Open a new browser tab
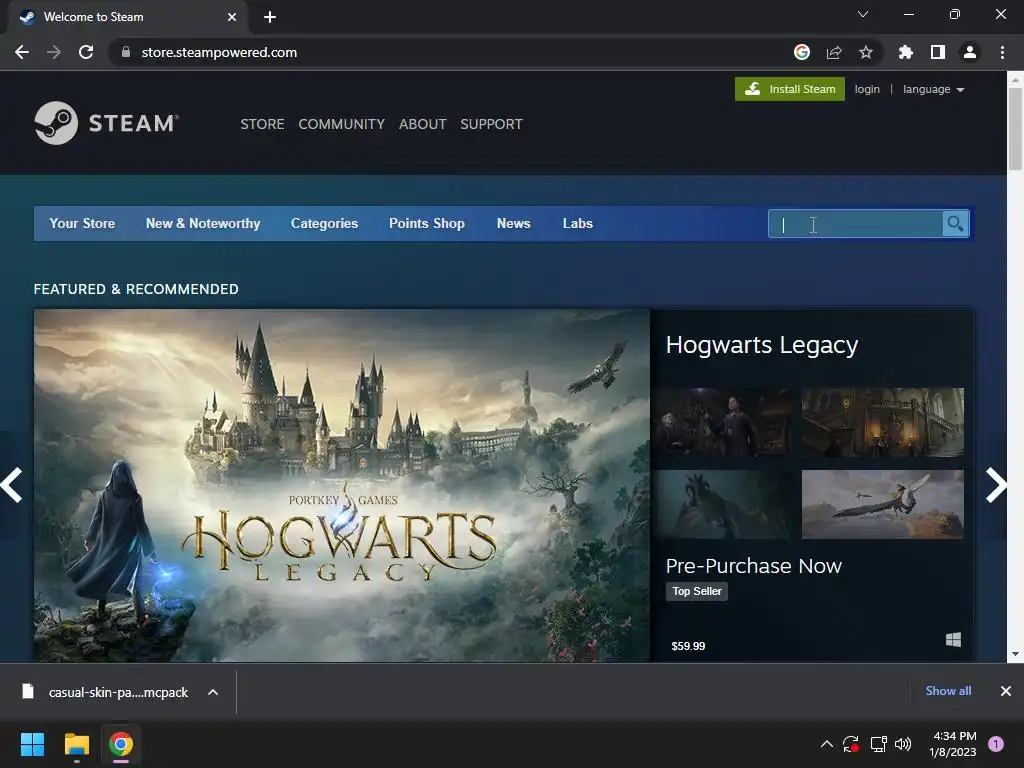Viewport: 1024px width, 768px height. [x=270, y=17]
